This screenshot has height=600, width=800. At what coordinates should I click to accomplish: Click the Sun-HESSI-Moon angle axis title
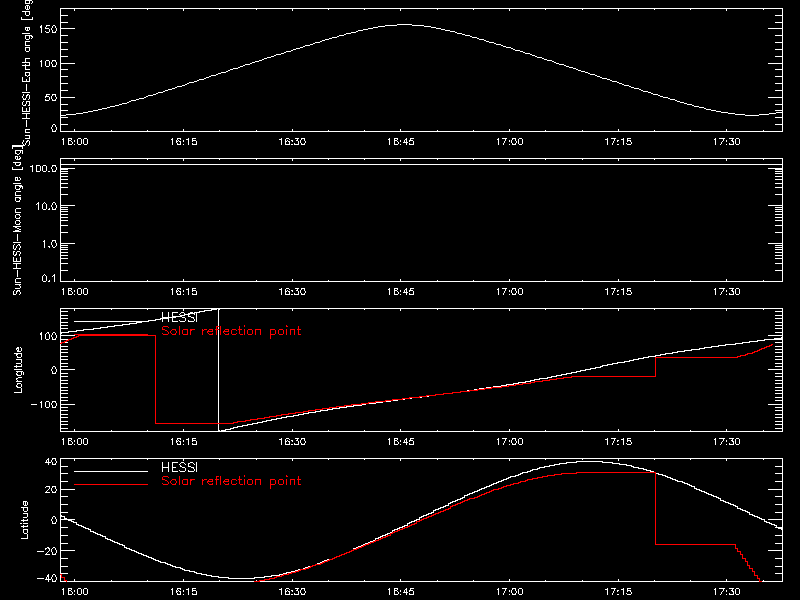tap(17, 220)
